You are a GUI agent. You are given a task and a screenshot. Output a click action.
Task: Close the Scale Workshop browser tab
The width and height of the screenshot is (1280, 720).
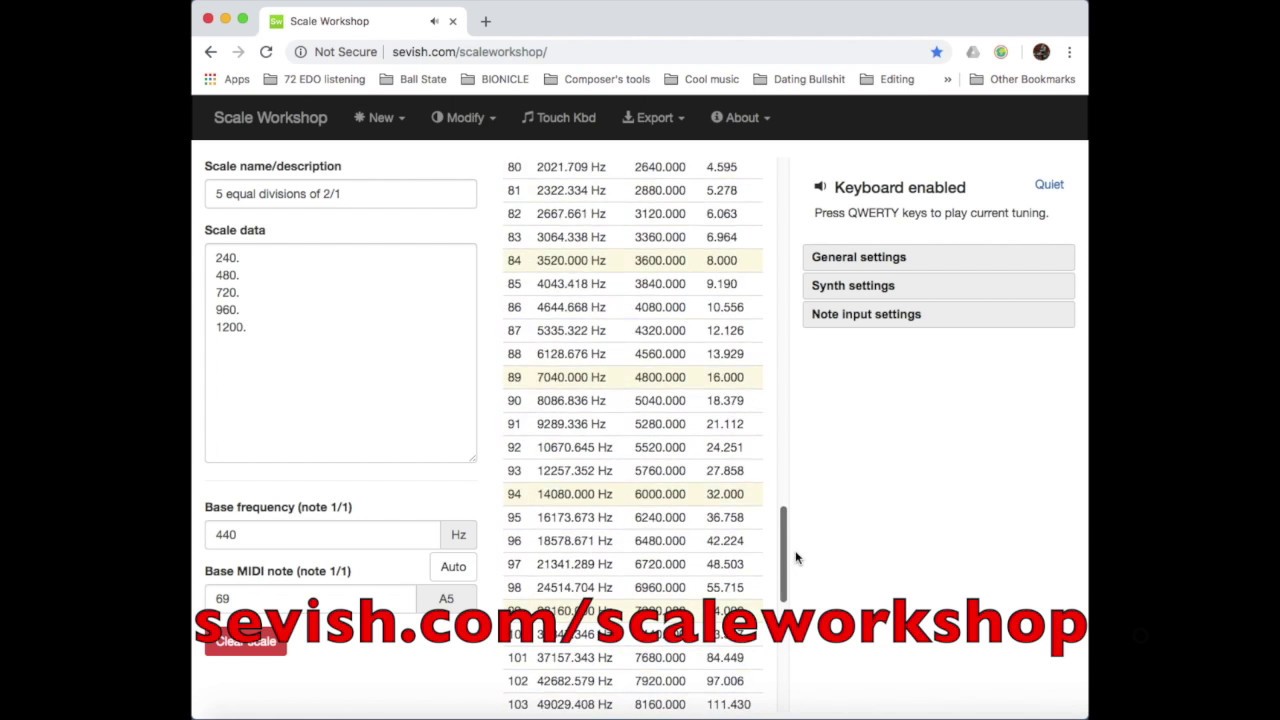tap(453, 21)
